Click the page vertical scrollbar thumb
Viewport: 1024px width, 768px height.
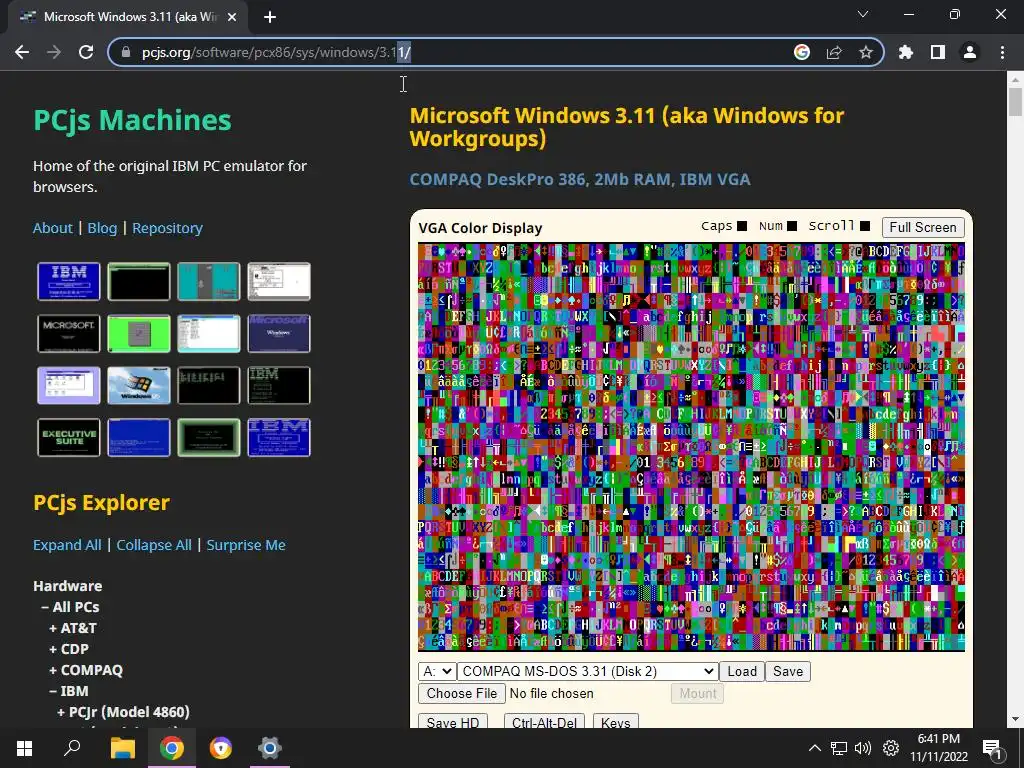point(1015,102)
